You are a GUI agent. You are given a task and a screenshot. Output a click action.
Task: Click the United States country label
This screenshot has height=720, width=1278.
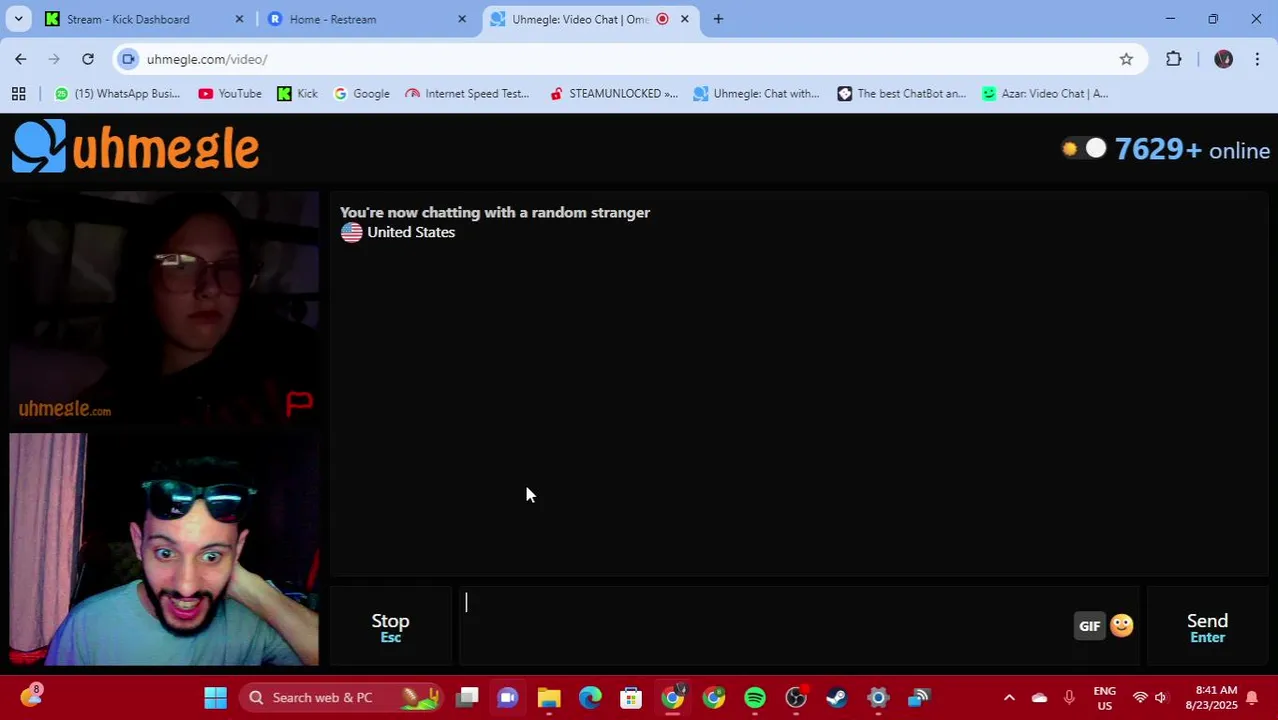411,232
